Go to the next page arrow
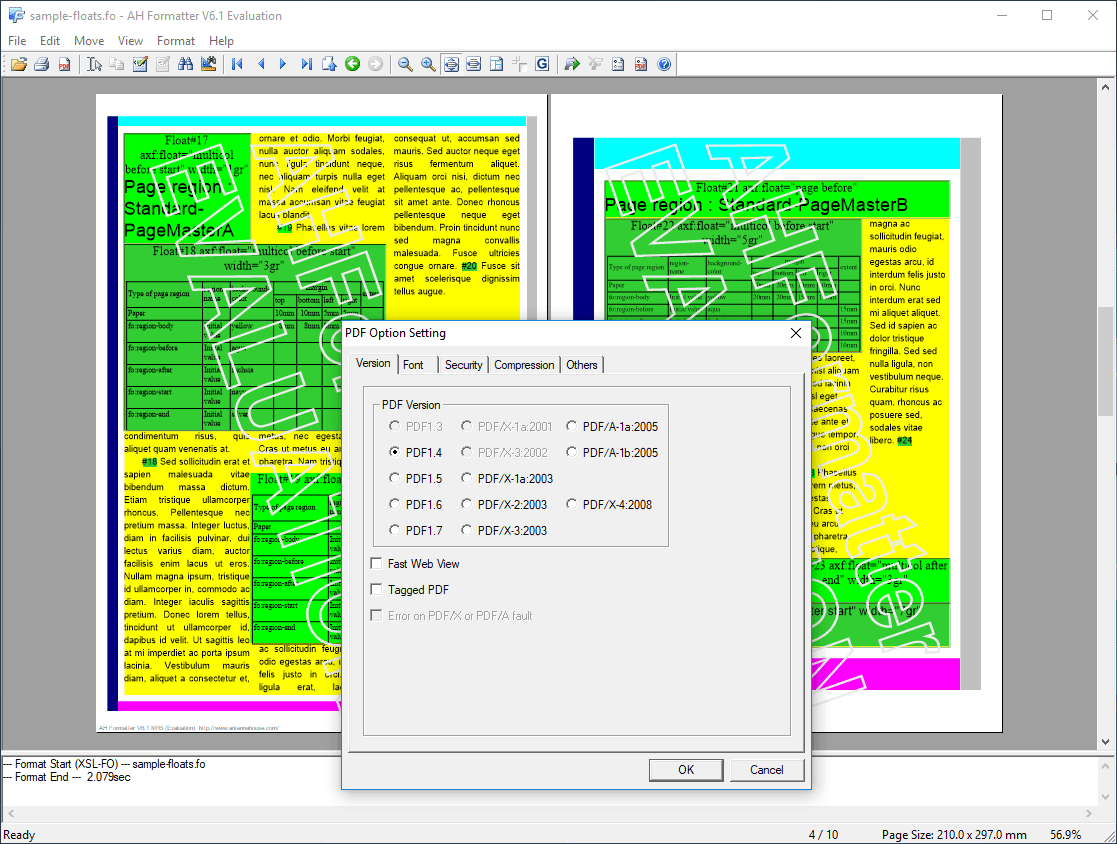The width and height of the screenshot is (1117, 844). tap(284, 64)
